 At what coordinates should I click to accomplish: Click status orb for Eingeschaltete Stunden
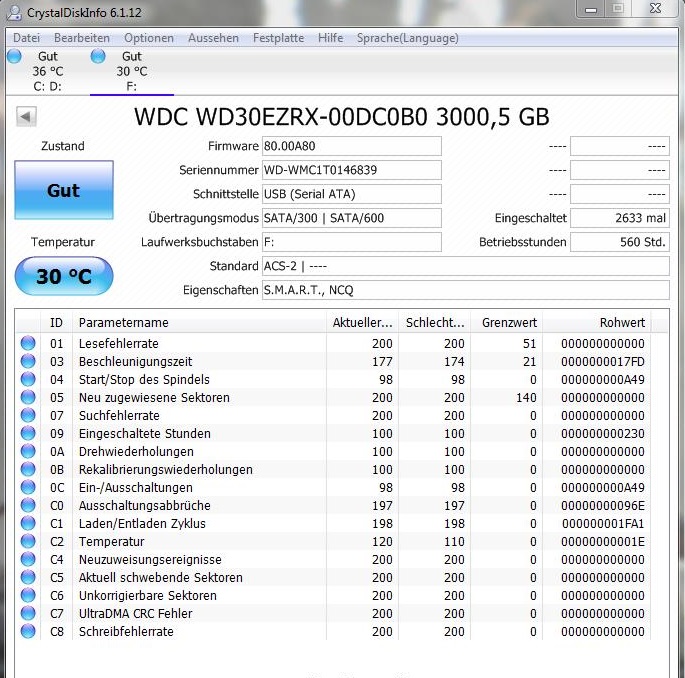tap(28, 433)
